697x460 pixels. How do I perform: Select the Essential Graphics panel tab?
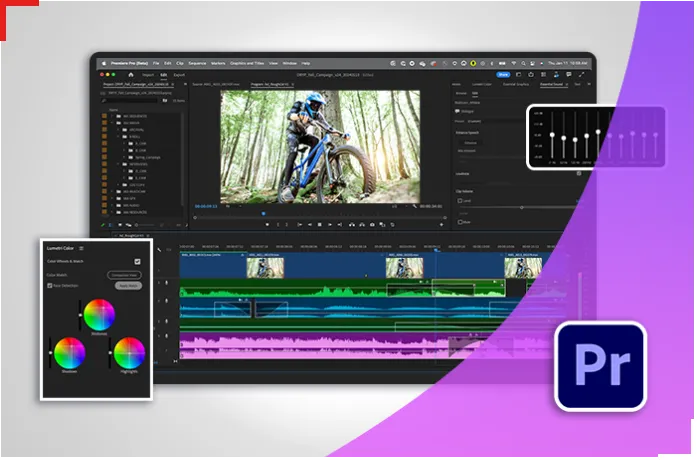point(516,84)
